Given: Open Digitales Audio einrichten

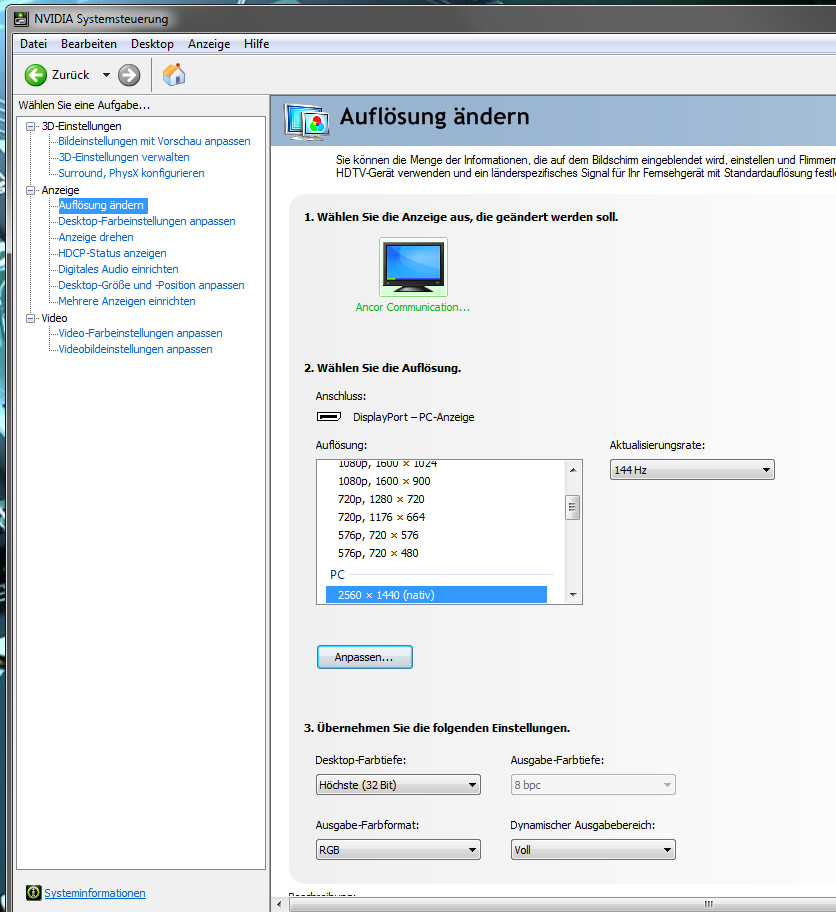Looking at the screenshot, I should pos(118,269).
